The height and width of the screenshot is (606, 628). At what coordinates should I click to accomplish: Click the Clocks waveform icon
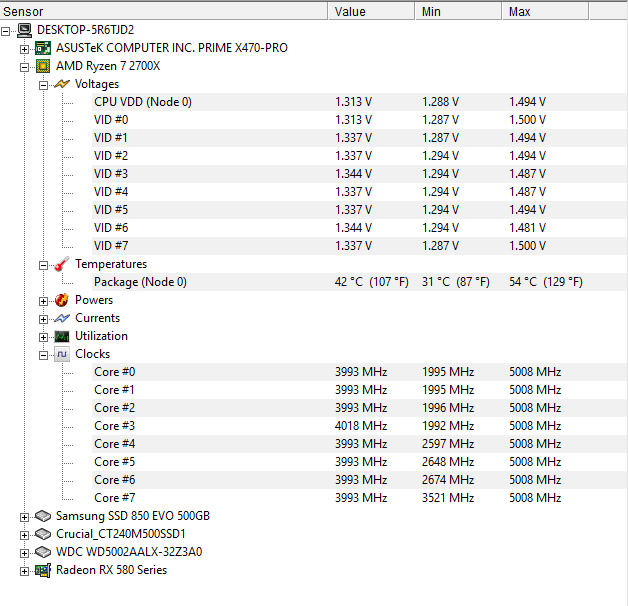[x=62, y=354]
